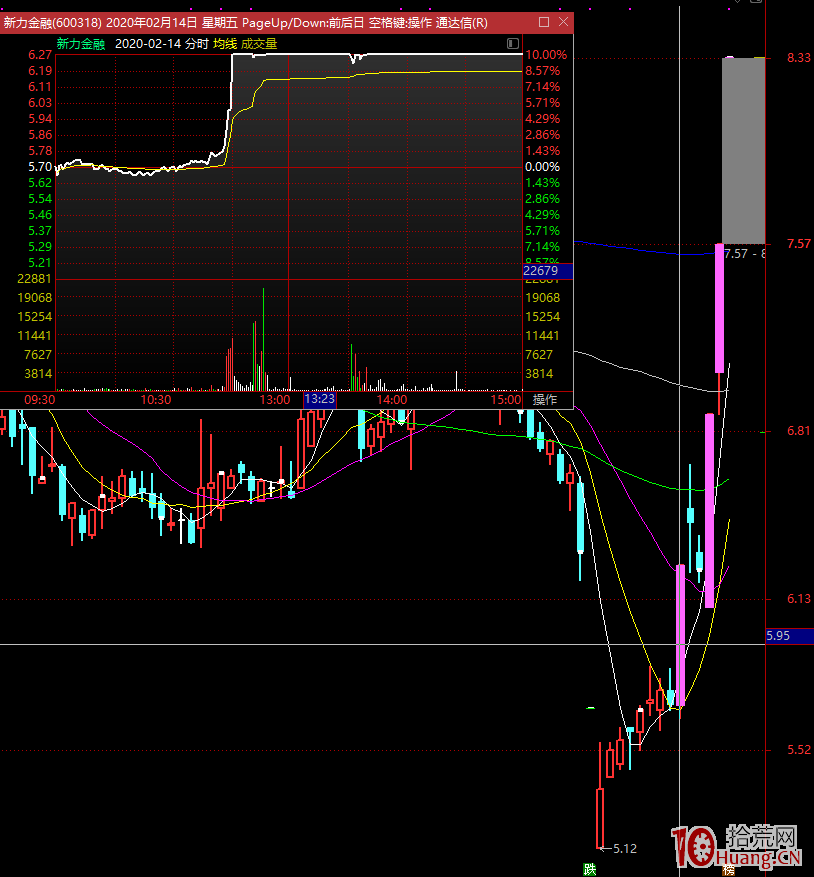The width and height of the screenshot is (814, 877).
Task: Open the 操作 menu in popup
Action: (x=545, y=399)
